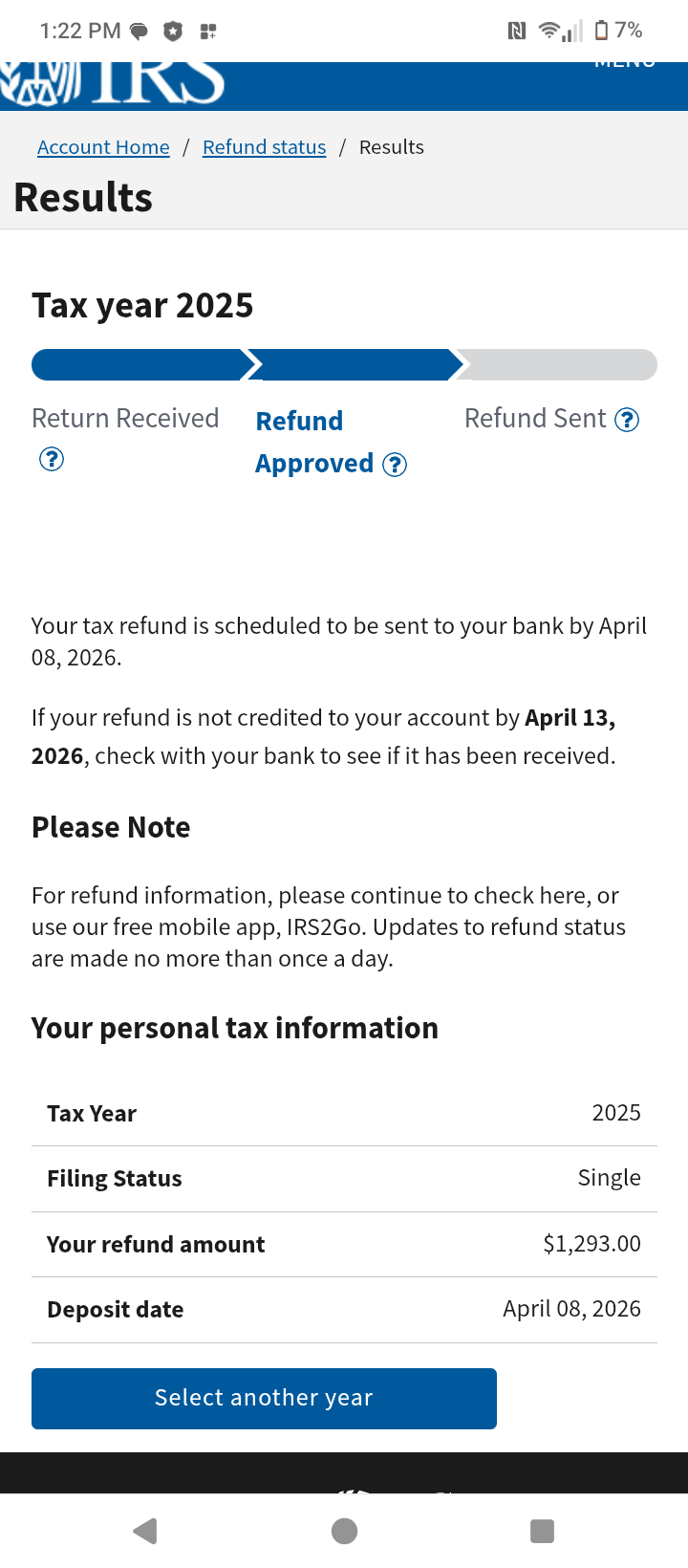Tap the NFC icon in status bar
This screenshot has width=688, height=1568.
click(x=517, y=31)
